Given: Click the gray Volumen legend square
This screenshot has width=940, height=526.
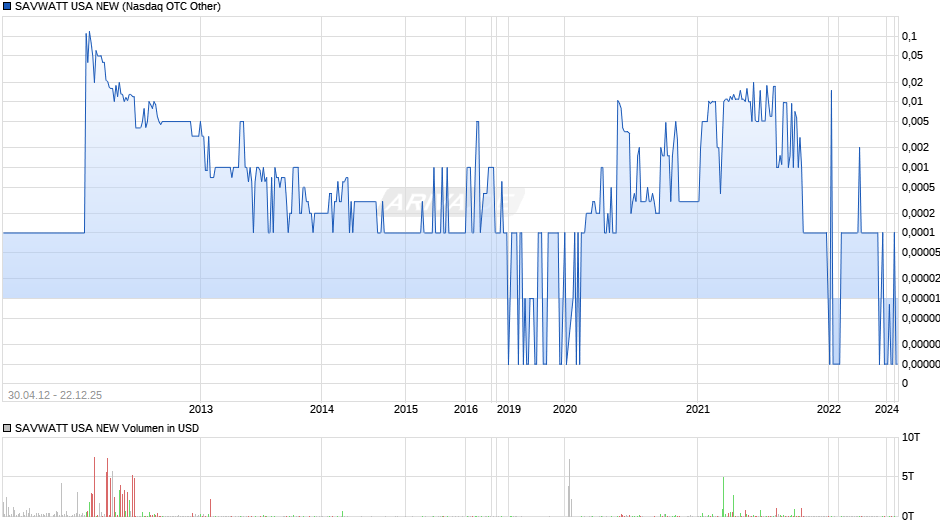Looking at the screenshot, I should point(7,428).
